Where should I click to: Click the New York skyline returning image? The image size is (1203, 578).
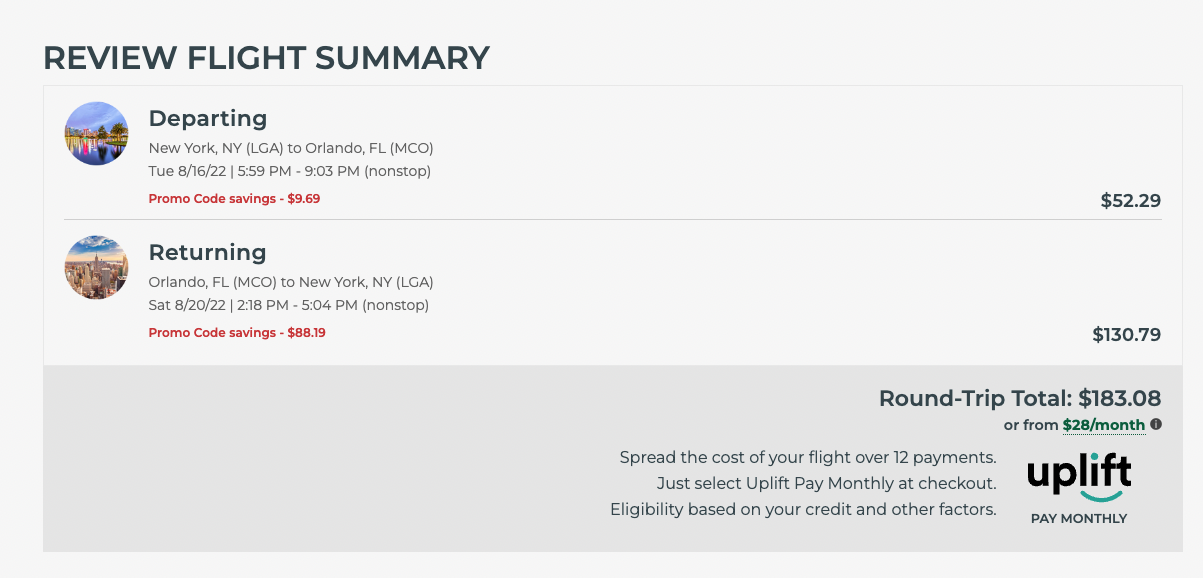tap(96, 267)
